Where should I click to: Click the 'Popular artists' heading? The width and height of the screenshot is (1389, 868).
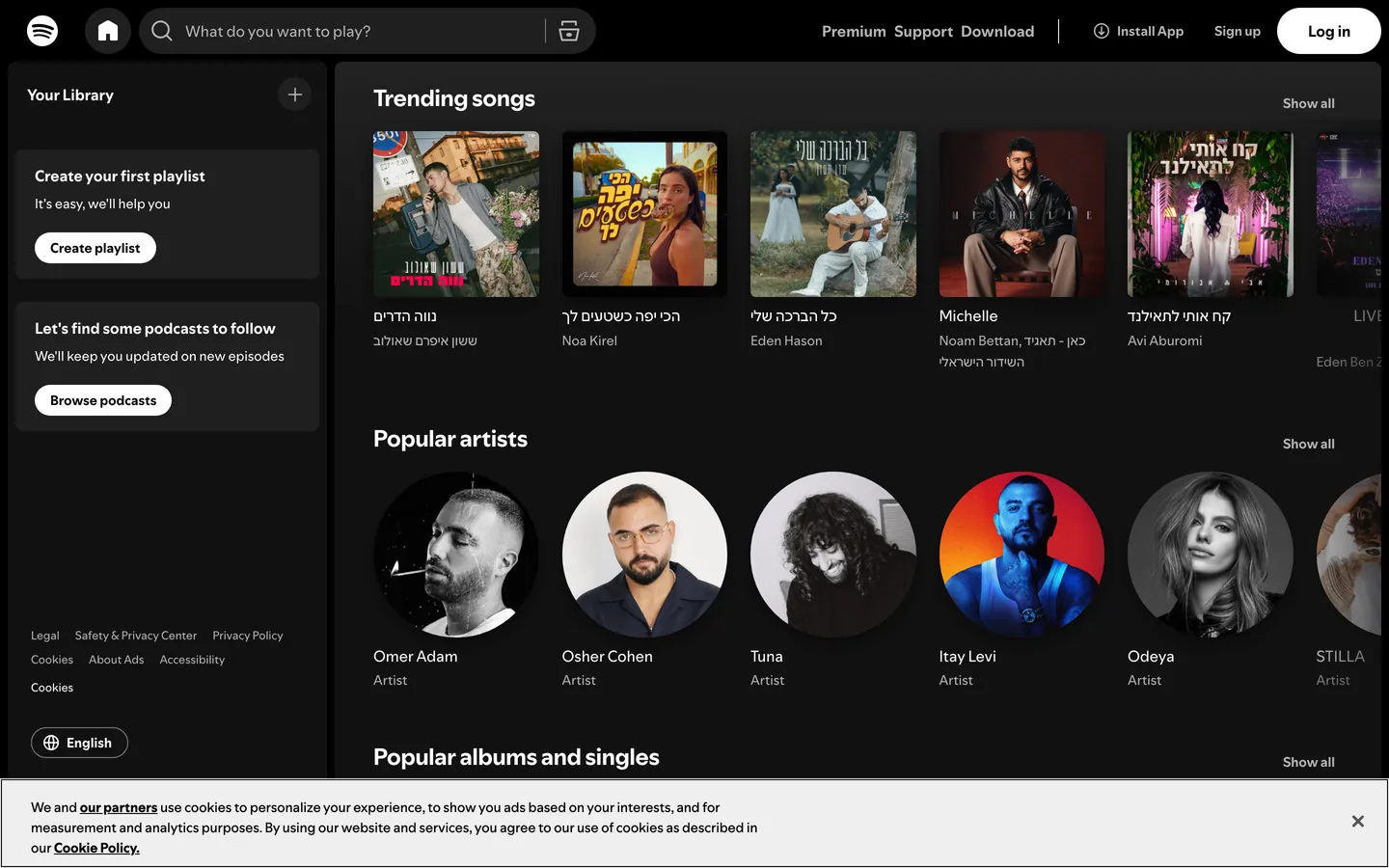pyautogui.click(x=450, y=439)
